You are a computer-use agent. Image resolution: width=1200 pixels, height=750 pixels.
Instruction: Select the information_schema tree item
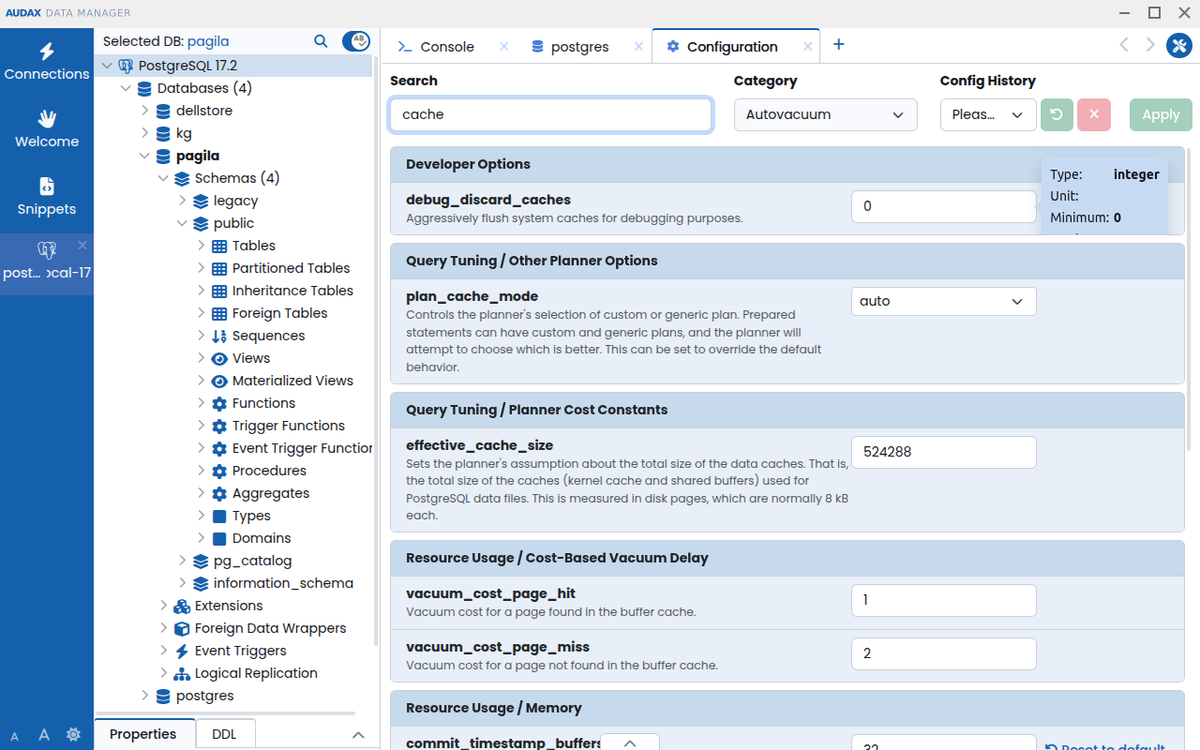284,583
